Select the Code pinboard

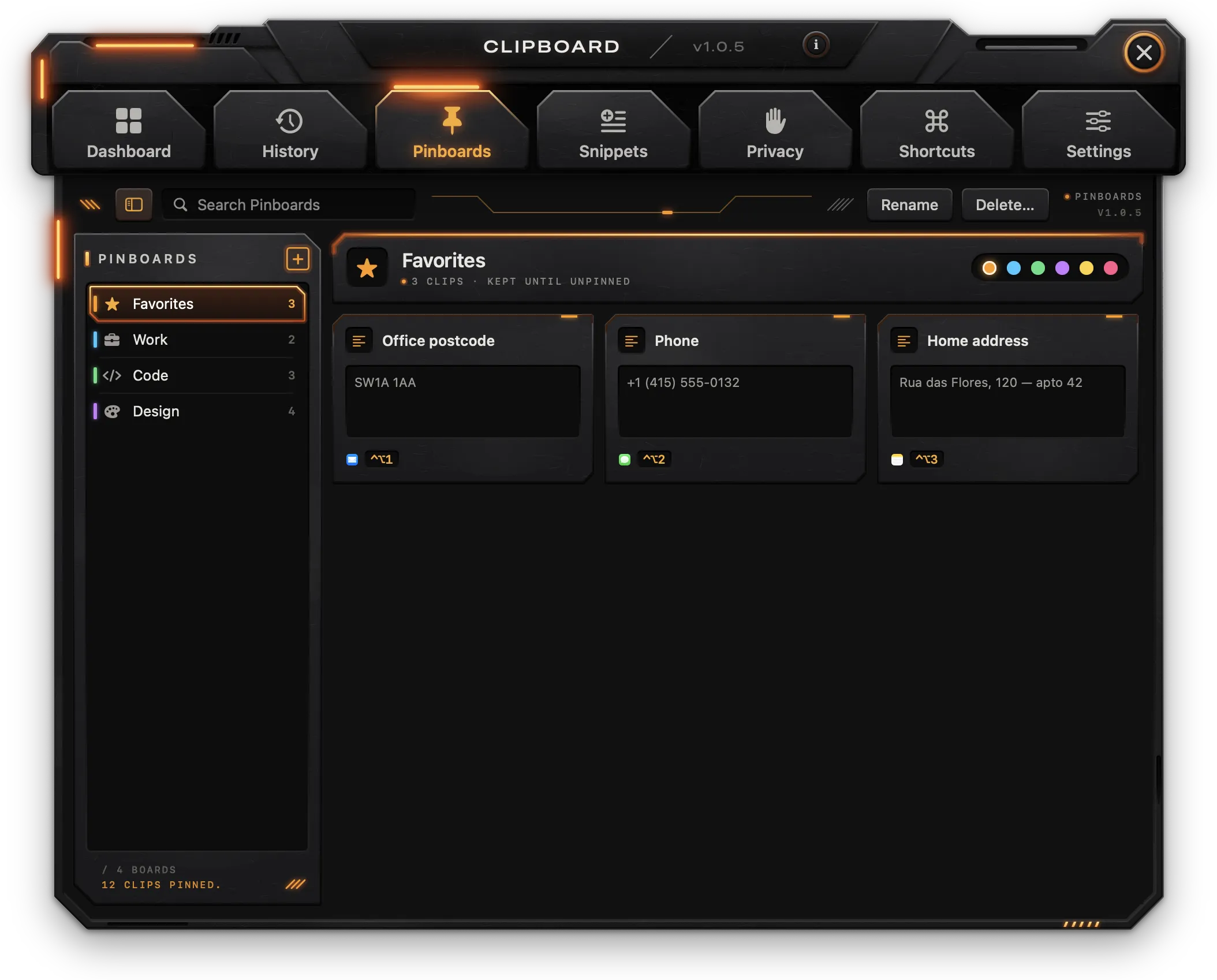[x=197, y=375]
